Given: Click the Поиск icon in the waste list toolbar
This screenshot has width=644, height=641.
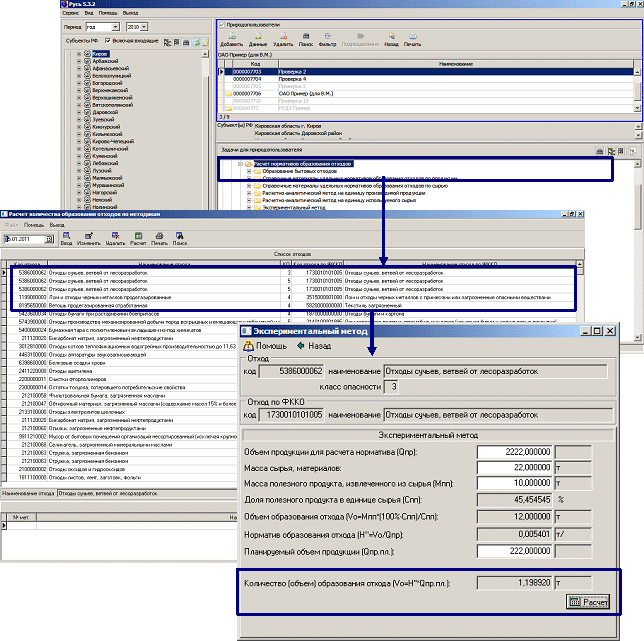Looking at the screenshot, I should (x=180, y=238).
